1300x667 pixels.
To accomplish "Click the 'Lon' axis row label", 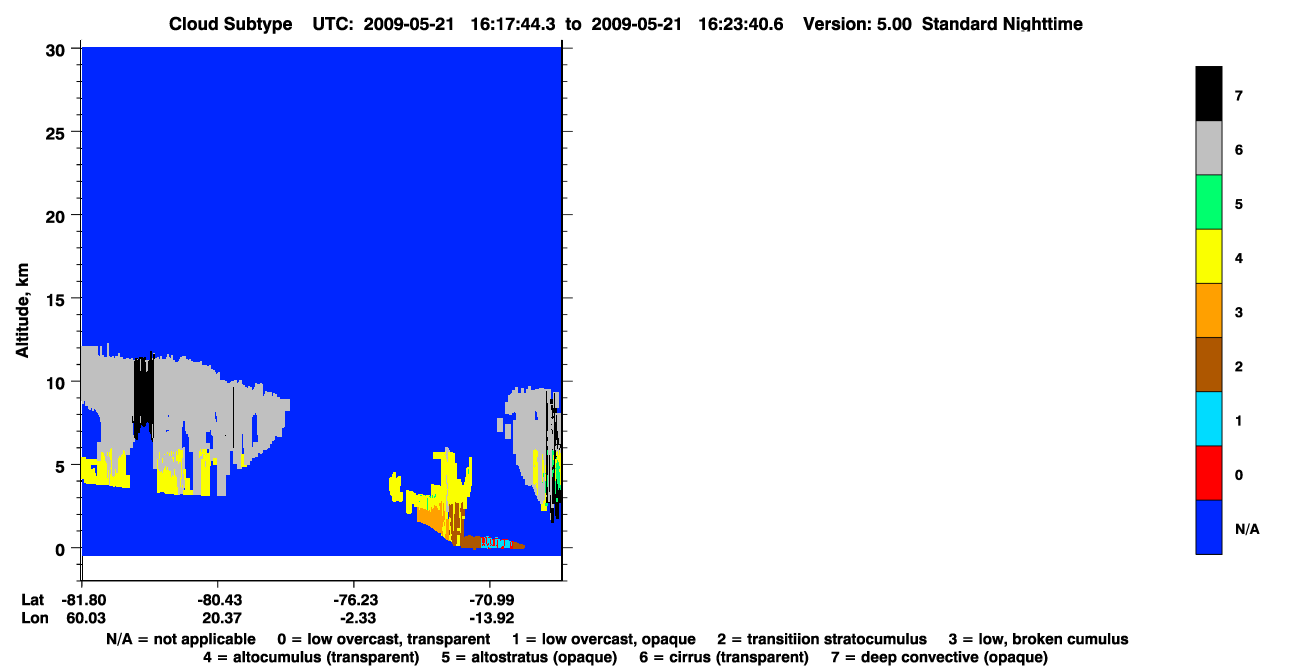I will [33, 618].
